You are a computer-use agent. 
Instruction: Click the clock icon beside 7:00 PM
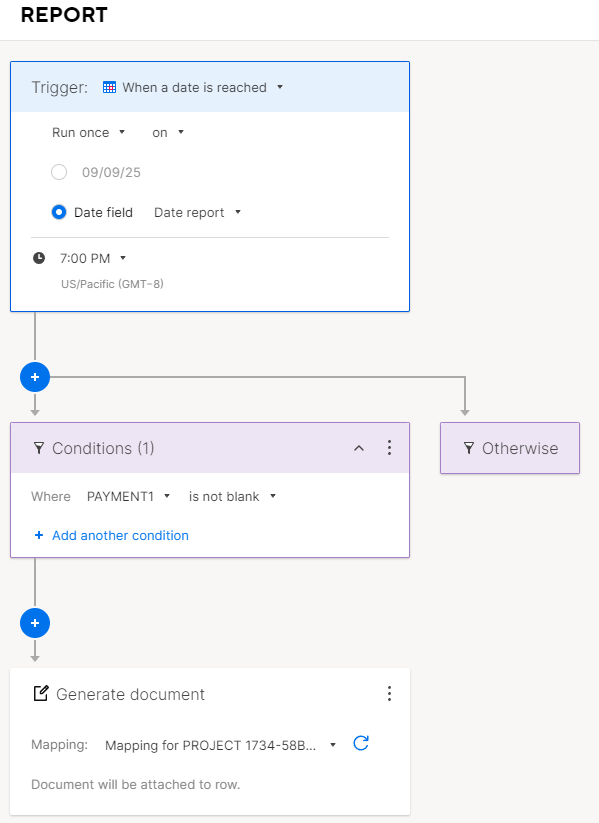39,258
